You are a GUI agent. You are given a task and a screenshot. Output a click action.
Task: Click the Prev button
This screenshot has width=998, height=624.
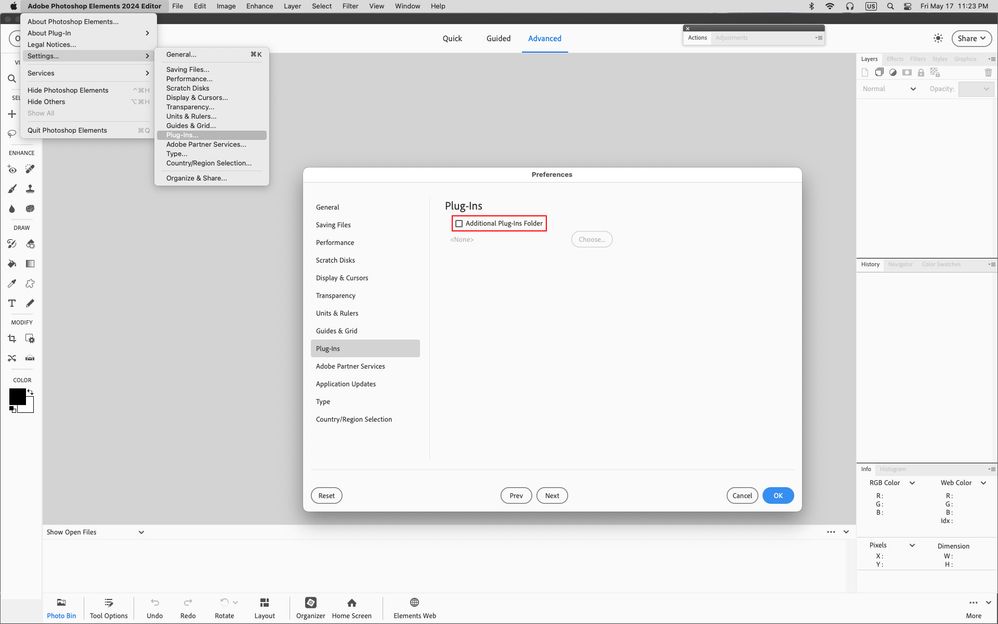click(x=516, y=495)
